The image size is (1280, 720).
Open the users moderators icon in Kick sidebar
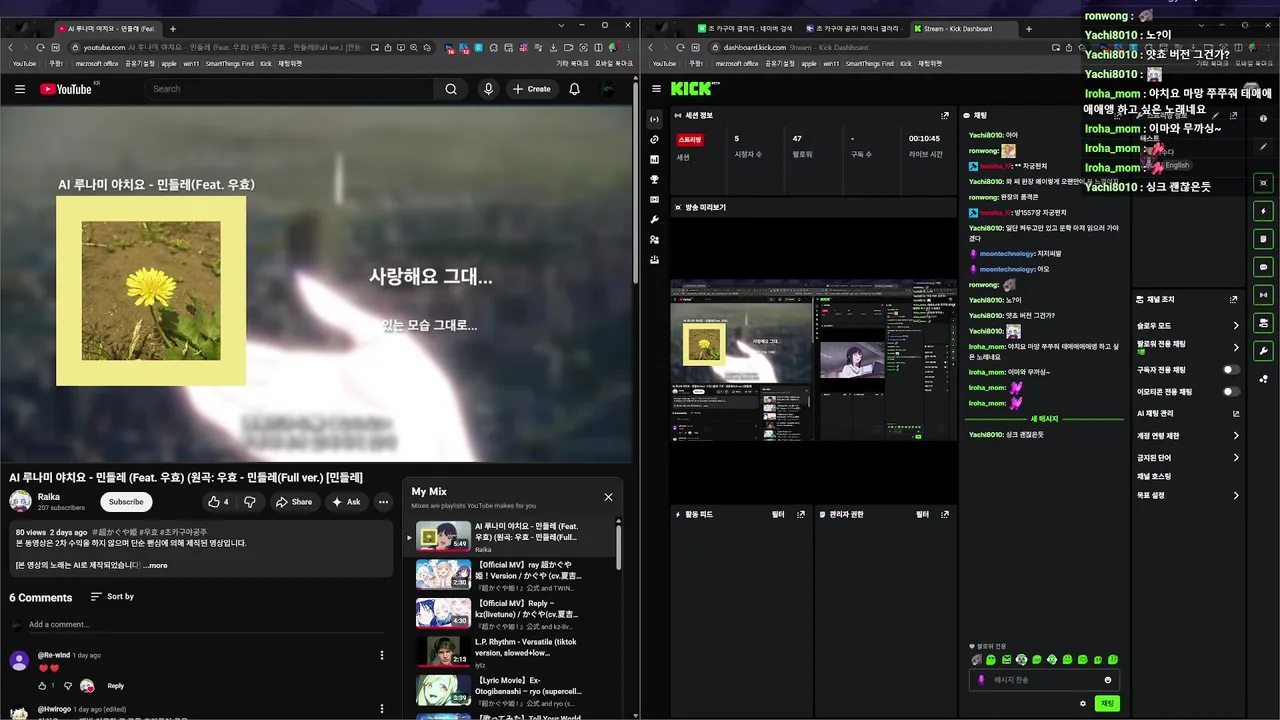click(654, 240)
